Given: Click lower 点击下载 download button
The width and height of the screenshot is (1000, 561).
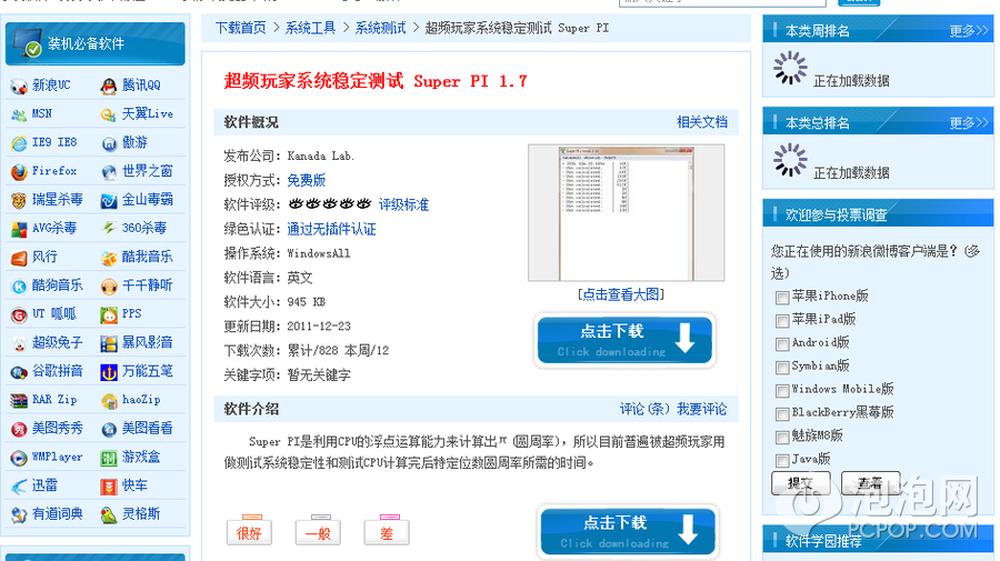Looking at the screenshot, I should click(628, 532).
